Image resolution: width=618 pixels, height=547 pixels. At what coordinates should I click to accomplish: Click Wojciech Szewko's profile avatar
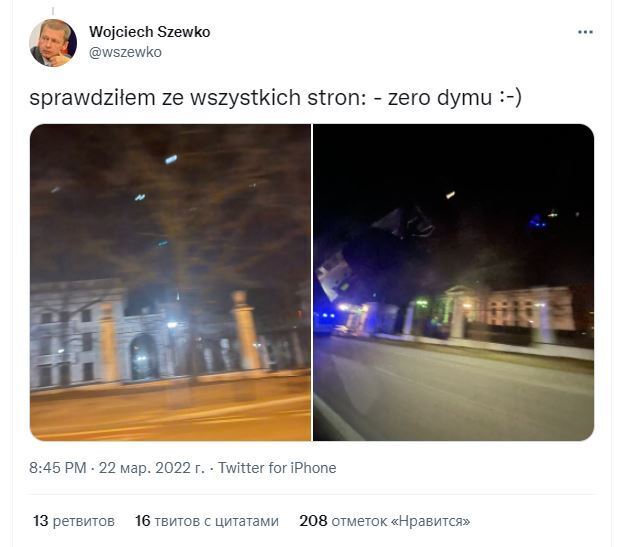coord(53,43)
